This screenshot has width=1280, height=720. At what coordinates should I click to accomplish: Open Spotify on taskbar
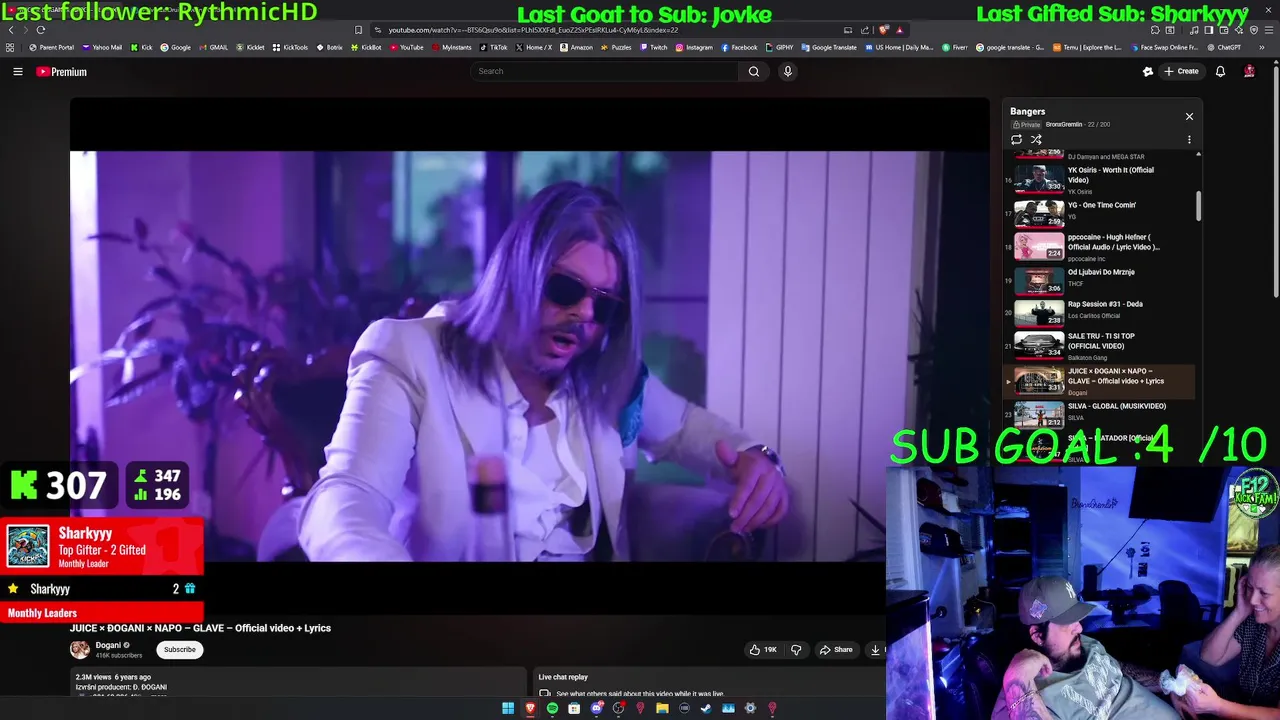552,709
